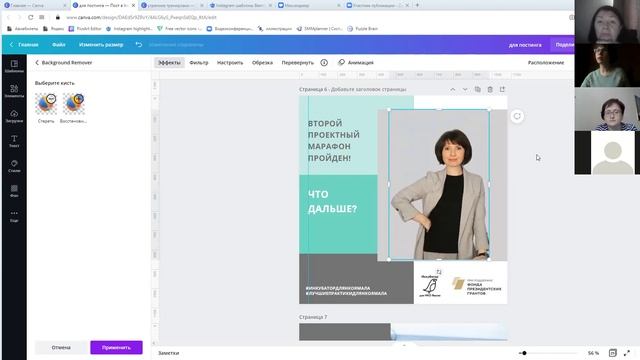Open the Styles panel in the sidebar
640x360 pixels.
point(14,166)
